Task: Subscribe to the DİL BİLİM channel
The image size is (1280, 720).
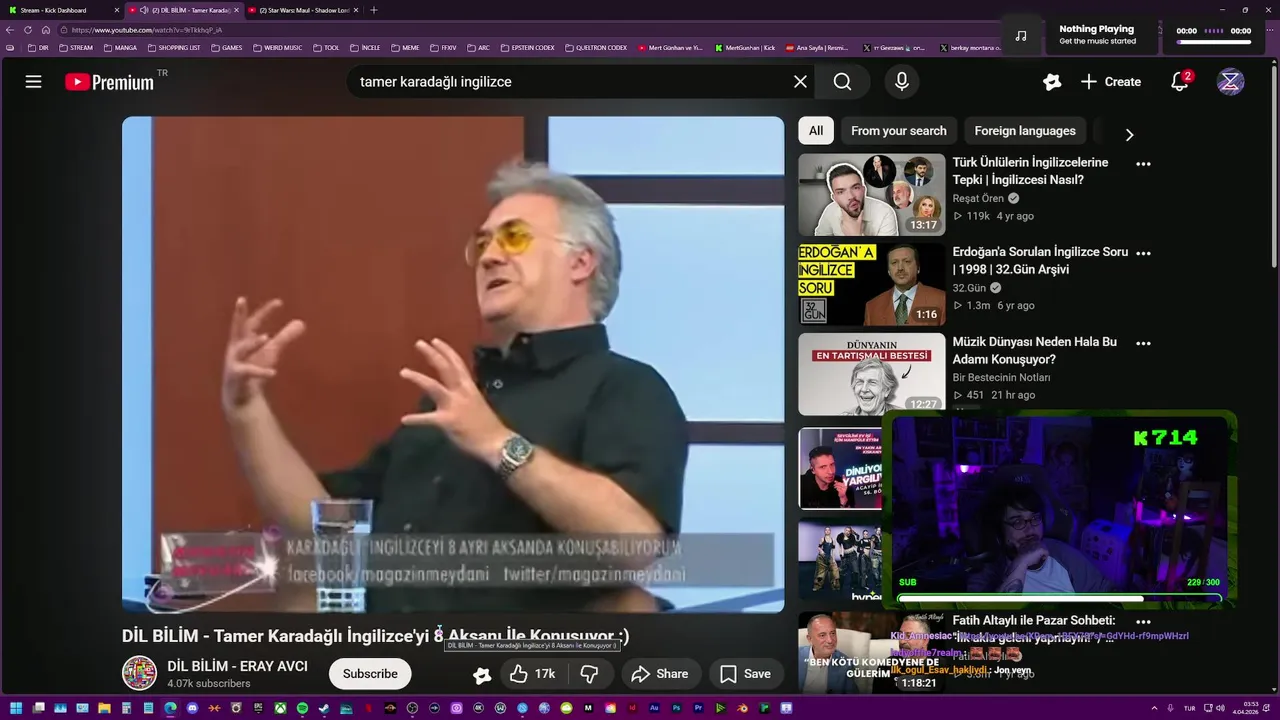Action: [370, 674]
